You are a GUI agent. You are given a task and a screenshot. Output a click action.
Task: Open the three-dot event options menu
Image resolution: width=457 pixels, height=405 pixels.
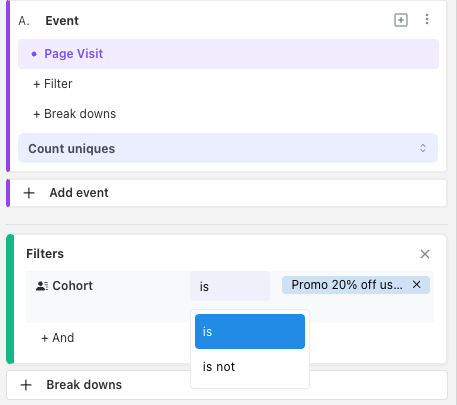point(427,19)
